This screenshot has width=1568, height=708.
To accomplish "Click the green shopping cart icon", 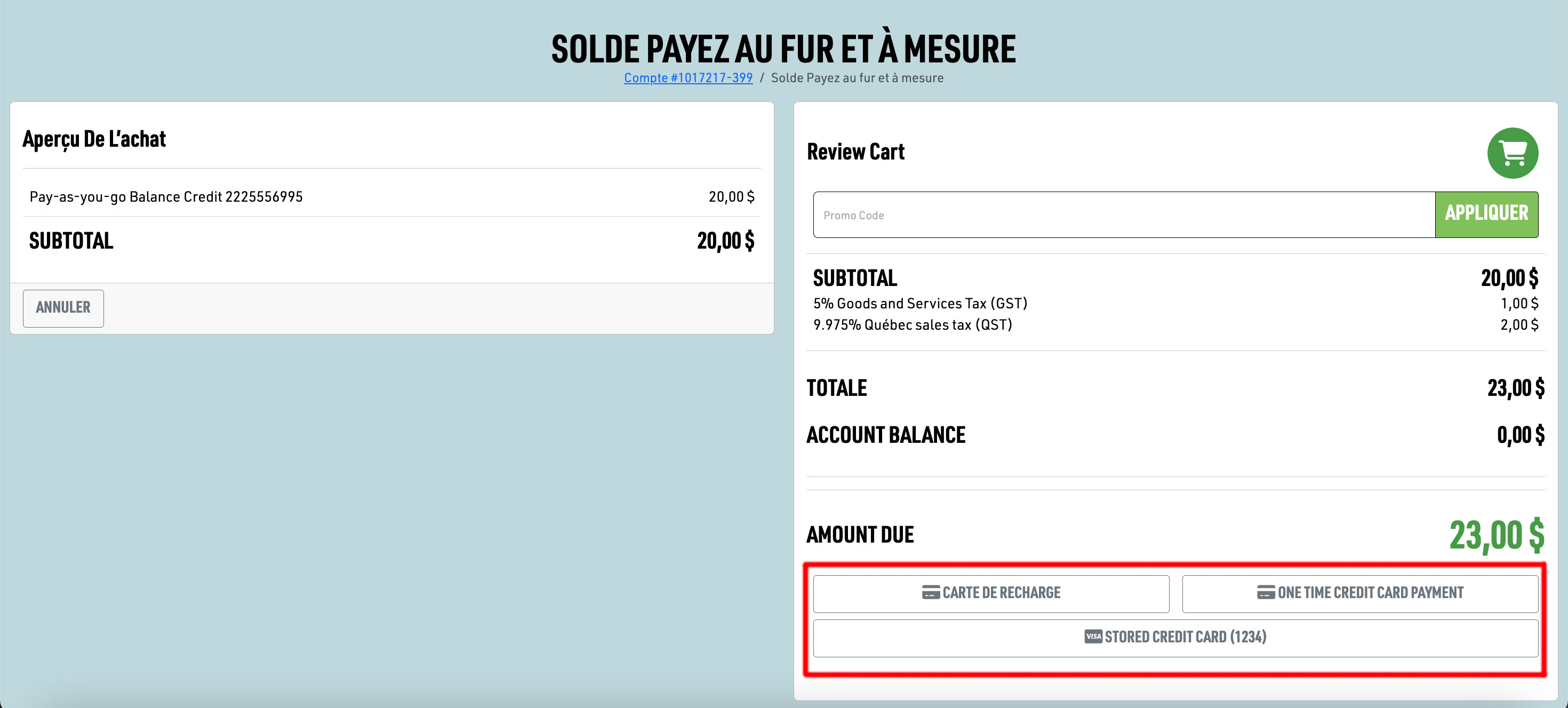I will click(x=1513, y=153).
